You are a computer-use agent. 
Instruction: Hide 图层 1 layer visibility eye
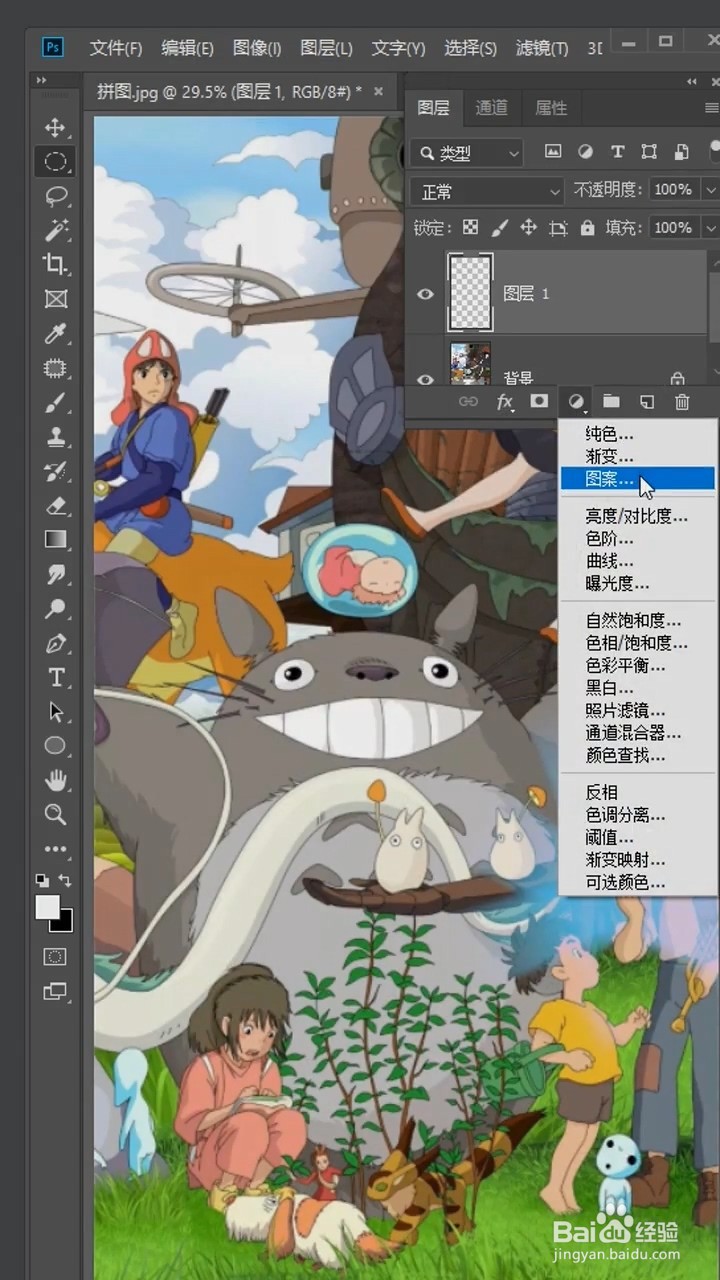point(426,294)
